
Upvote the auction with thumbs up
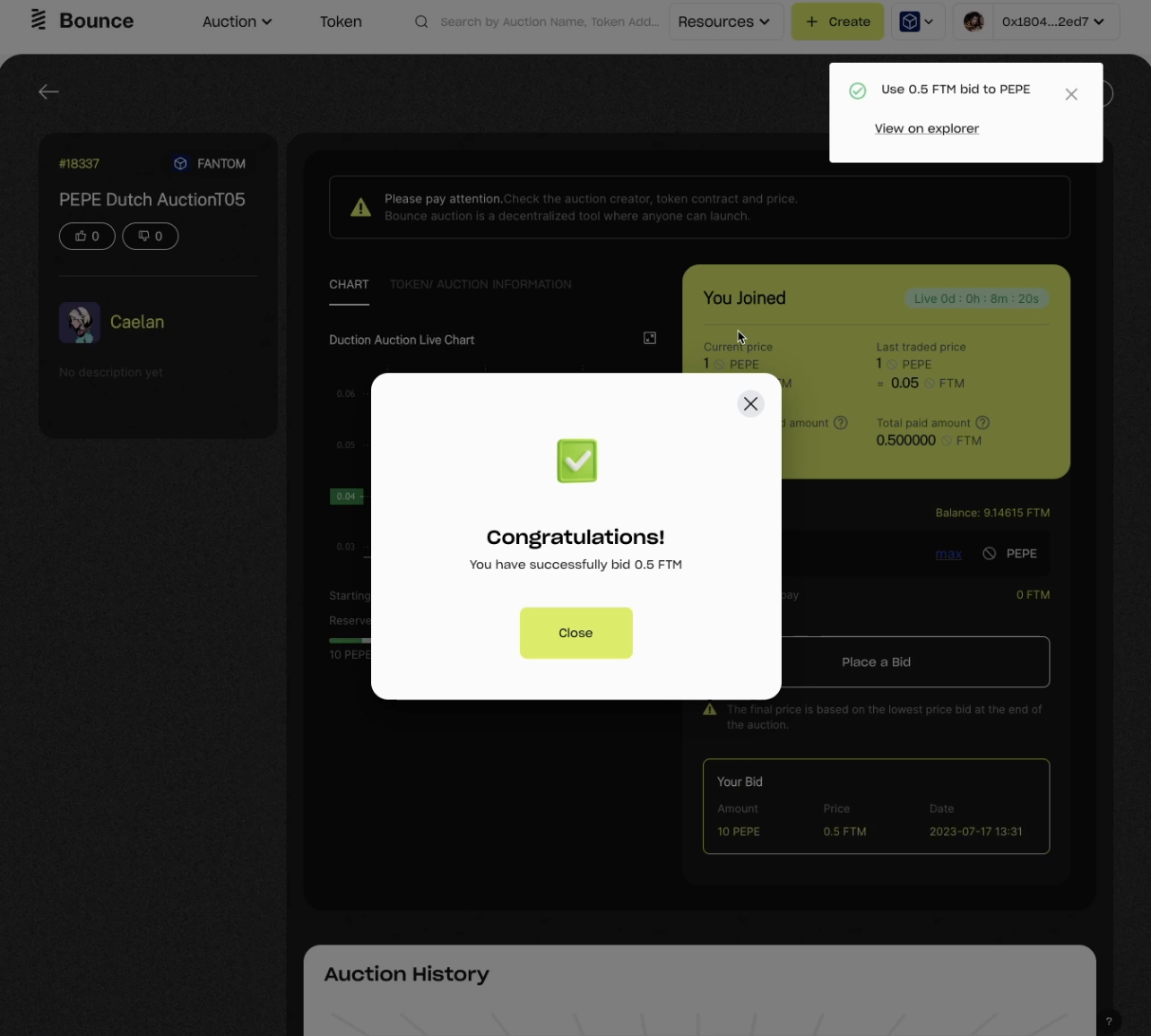click(87, 237)
